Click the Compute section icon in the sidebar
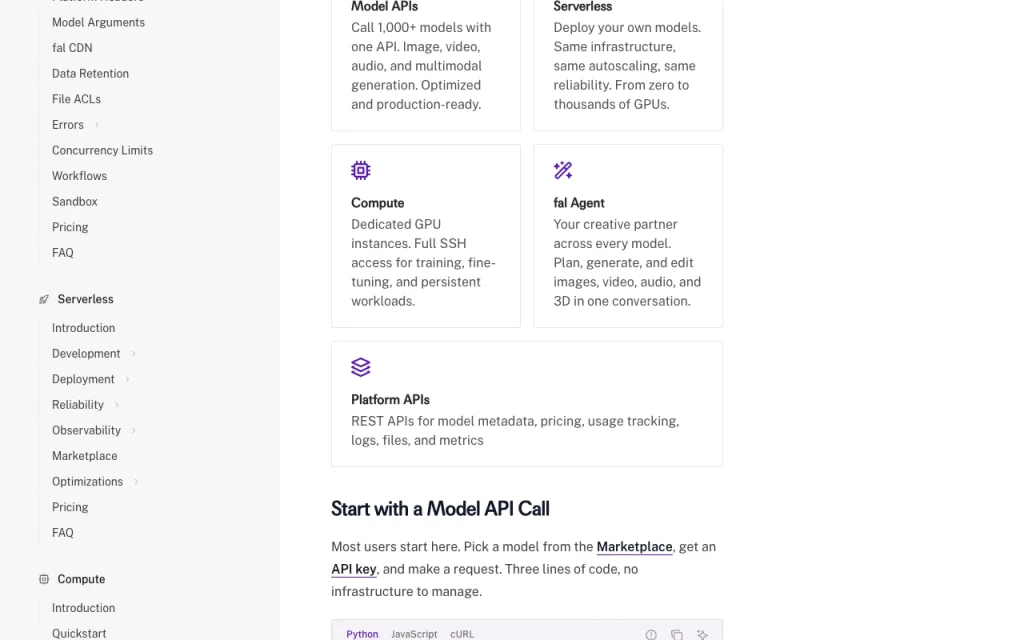1024x640 pixels. (44, 579)
